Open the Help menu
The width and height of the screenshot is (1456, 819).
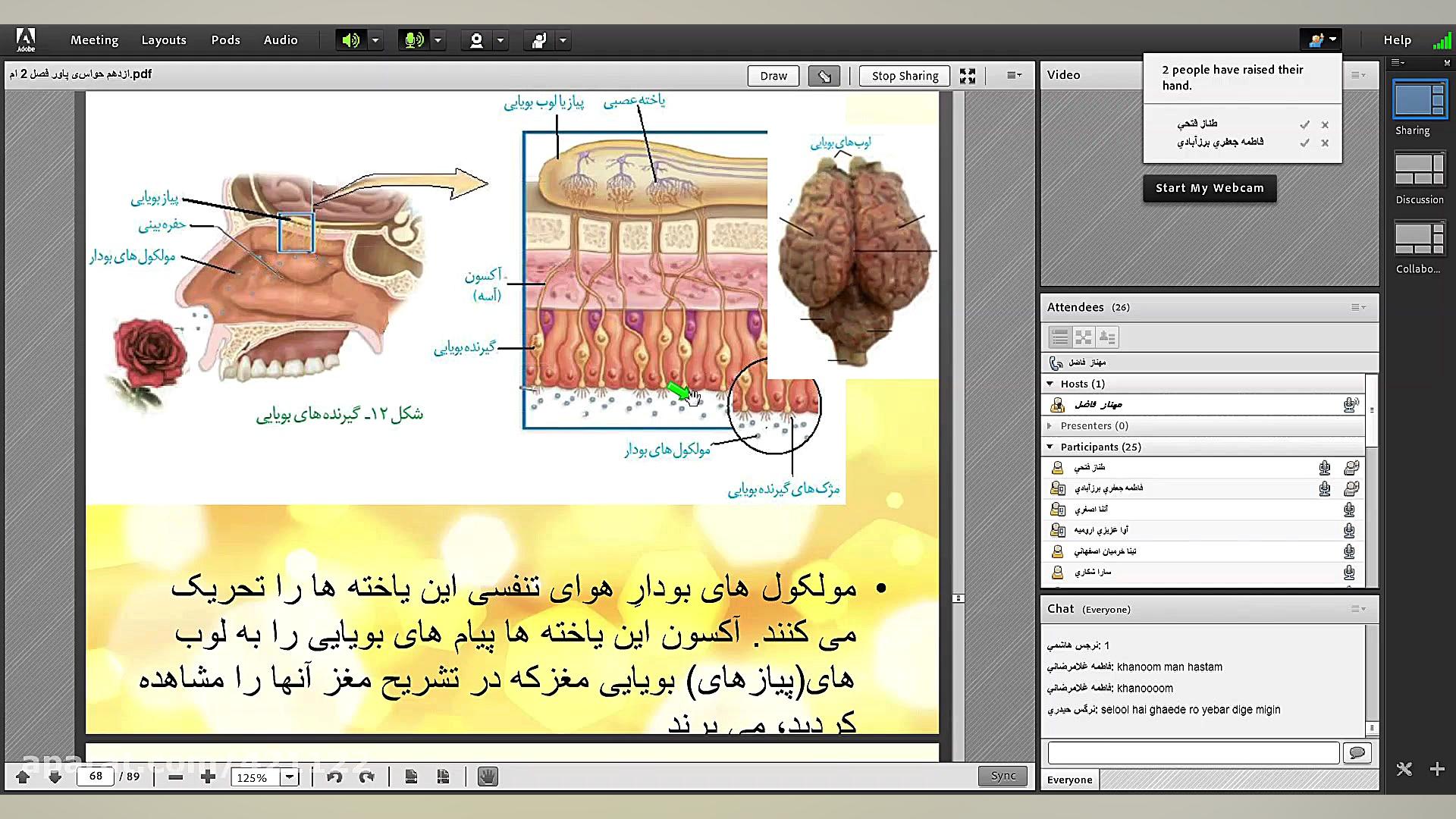1397,40
